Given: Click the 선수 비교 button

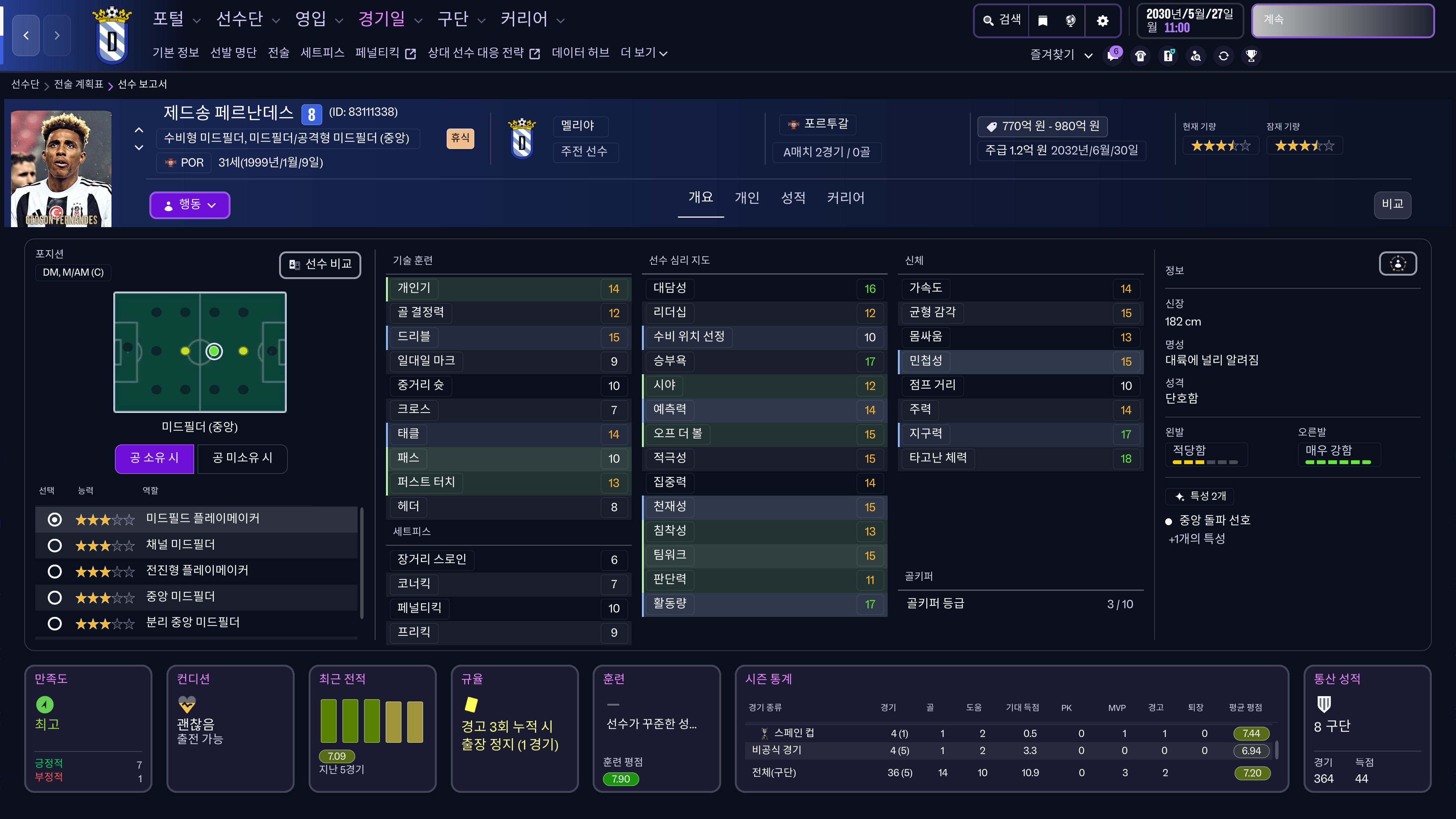Looking at the screenshot, I should pyautogui.click(x=320, y=265).
